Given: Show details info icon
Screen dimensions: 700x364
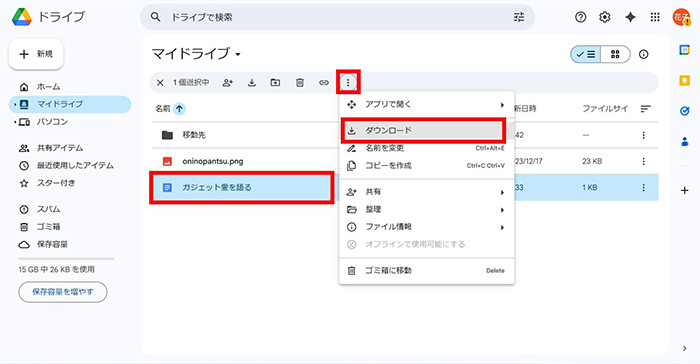Looking at the screenshot, I should (x=643, y=54).
